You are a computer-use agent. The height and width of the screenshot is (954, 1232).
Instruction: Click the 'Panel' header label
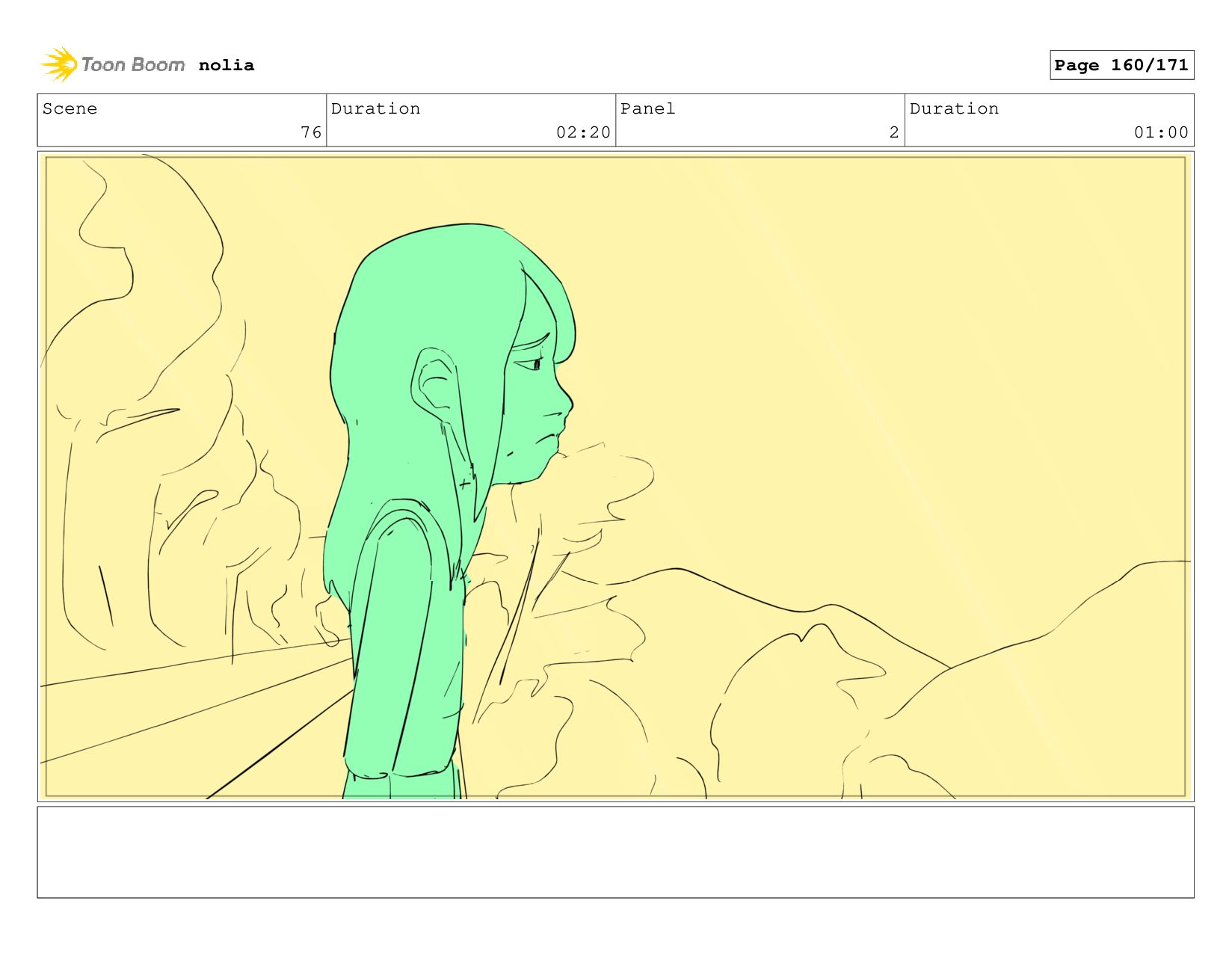647,108
